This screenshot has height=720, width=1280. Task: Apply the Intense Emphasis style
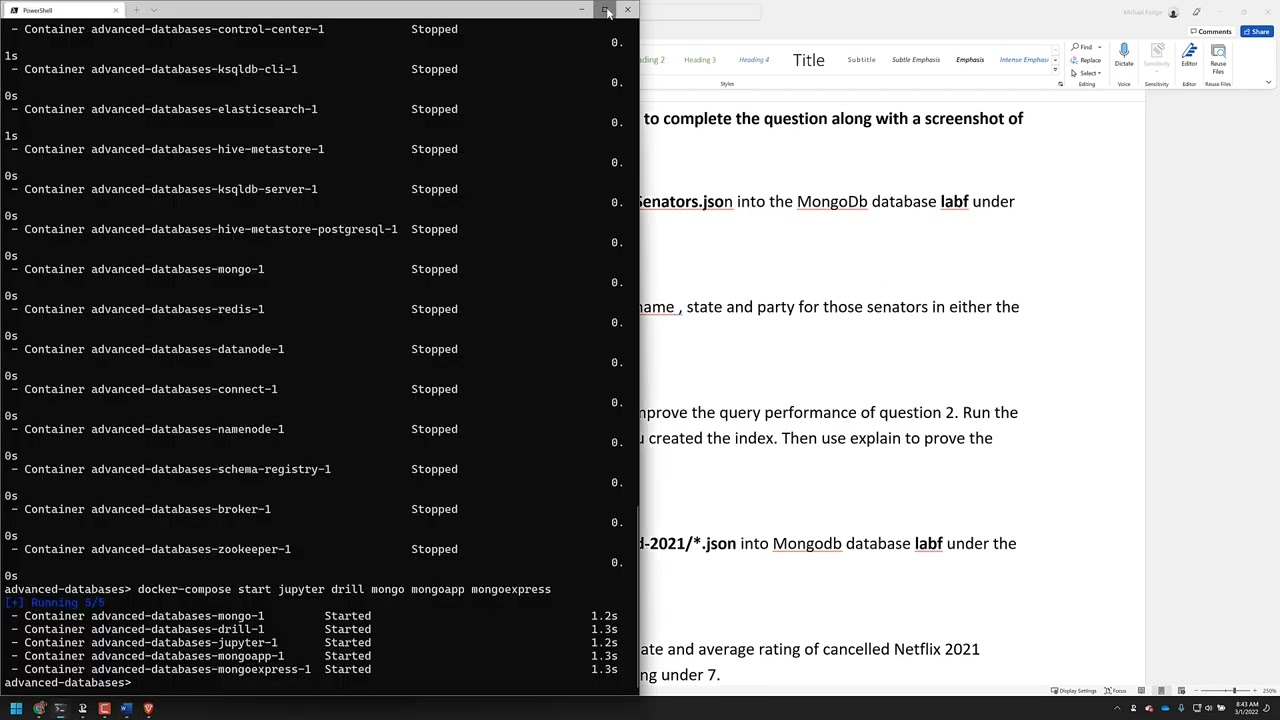pos(1023,60)
